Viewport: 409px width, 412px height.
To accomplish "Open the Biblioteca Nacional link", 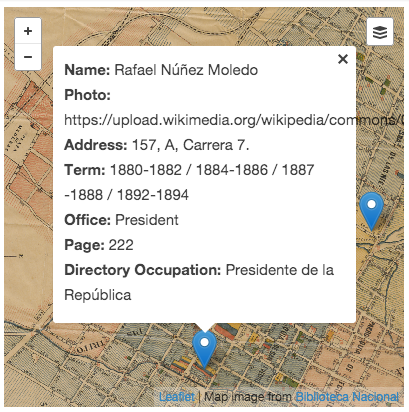I will (x=347, y=397).
